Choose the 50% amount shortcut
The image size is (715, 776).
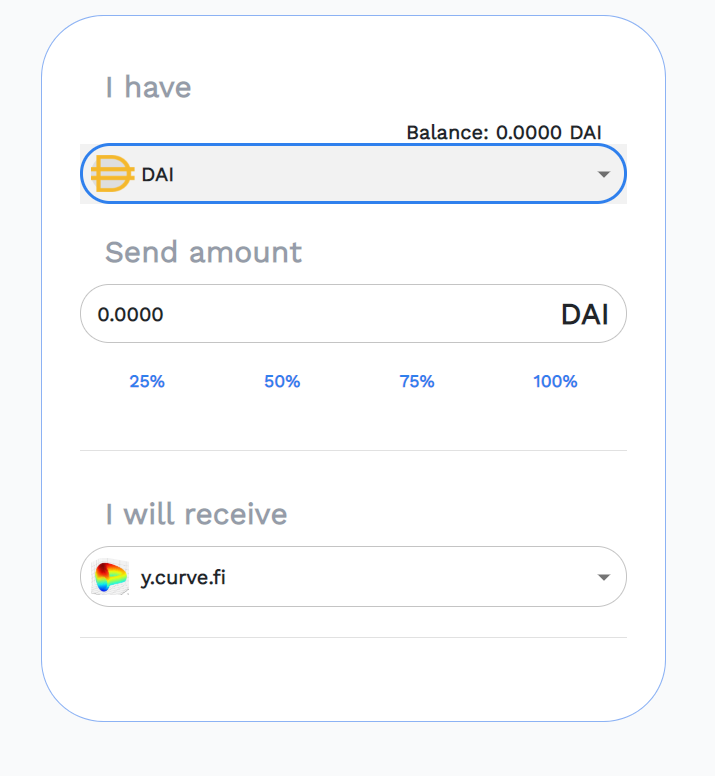(282, 381)
